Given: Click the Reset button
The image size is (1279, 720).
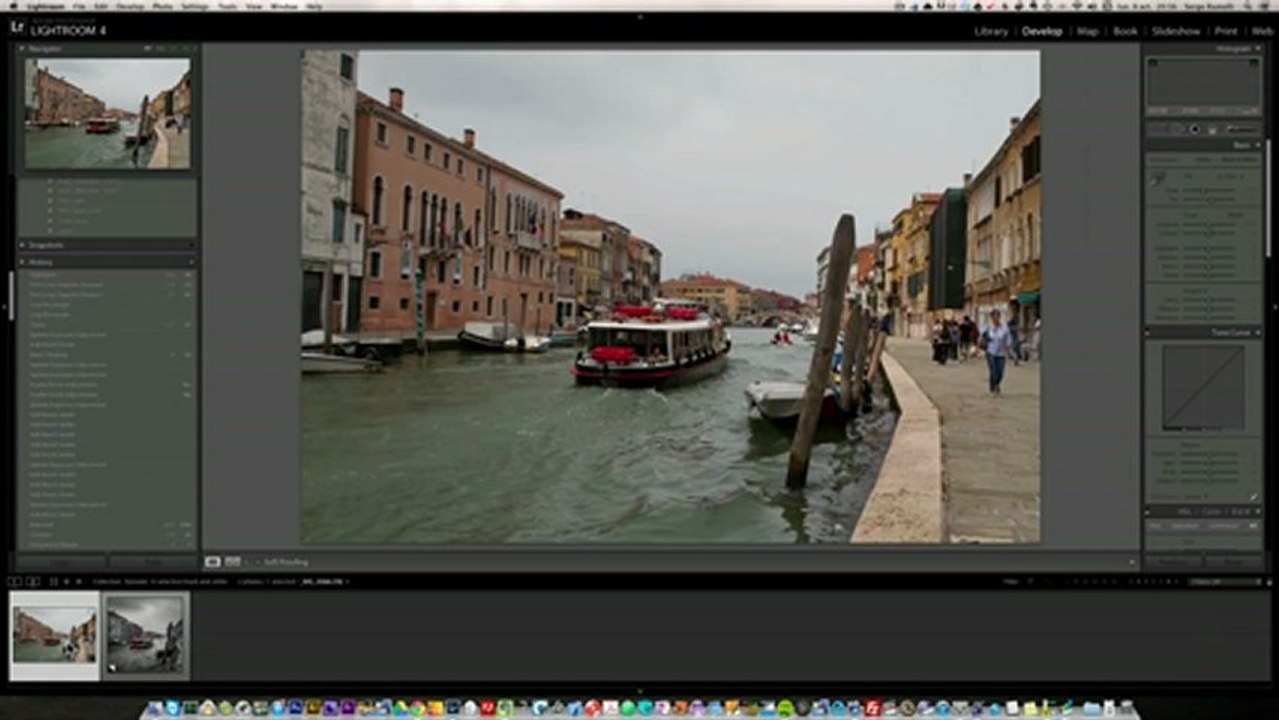Looking at the screenshot, I should coord(1234,562).
